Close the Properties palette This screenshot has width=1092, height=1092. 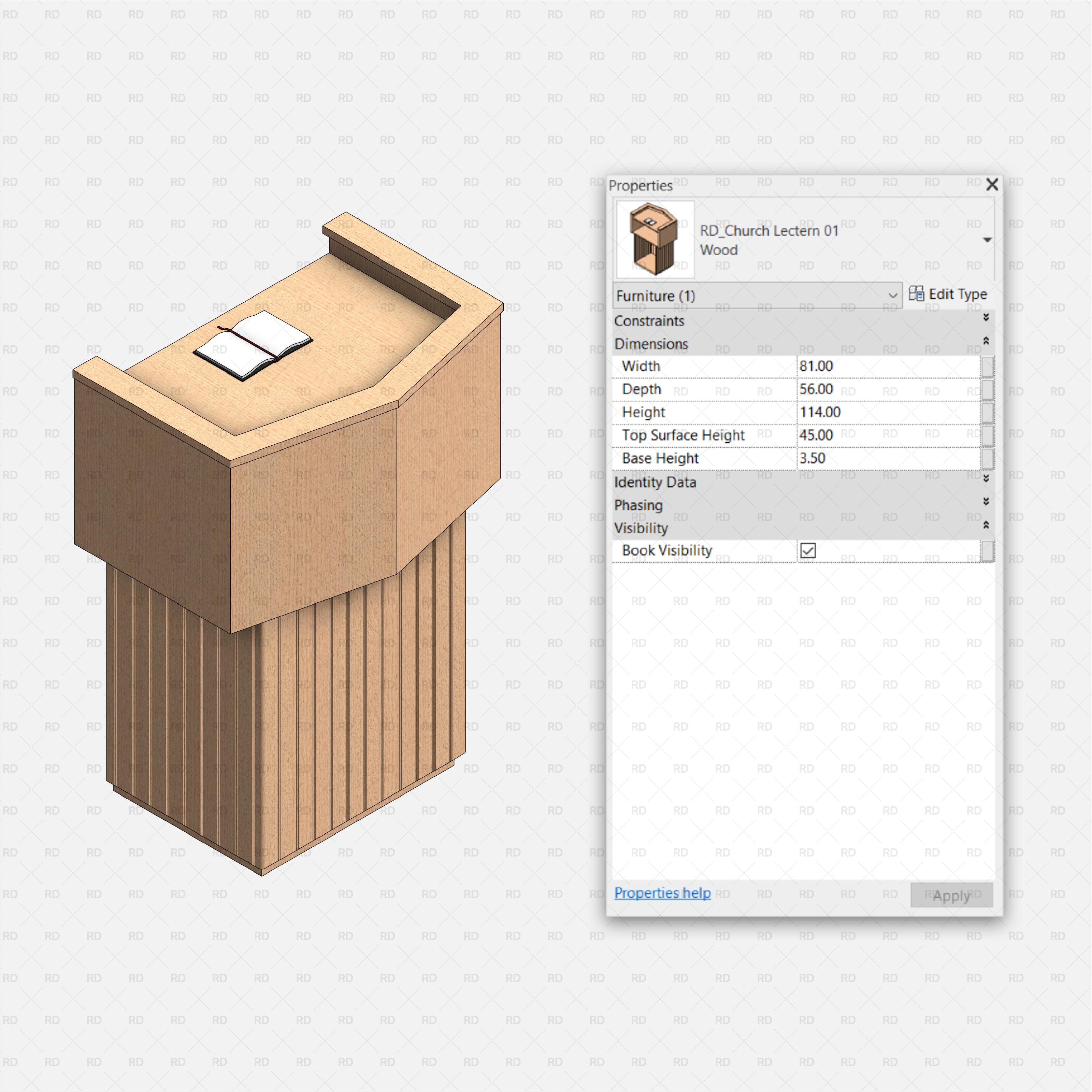tap(992, 185)
